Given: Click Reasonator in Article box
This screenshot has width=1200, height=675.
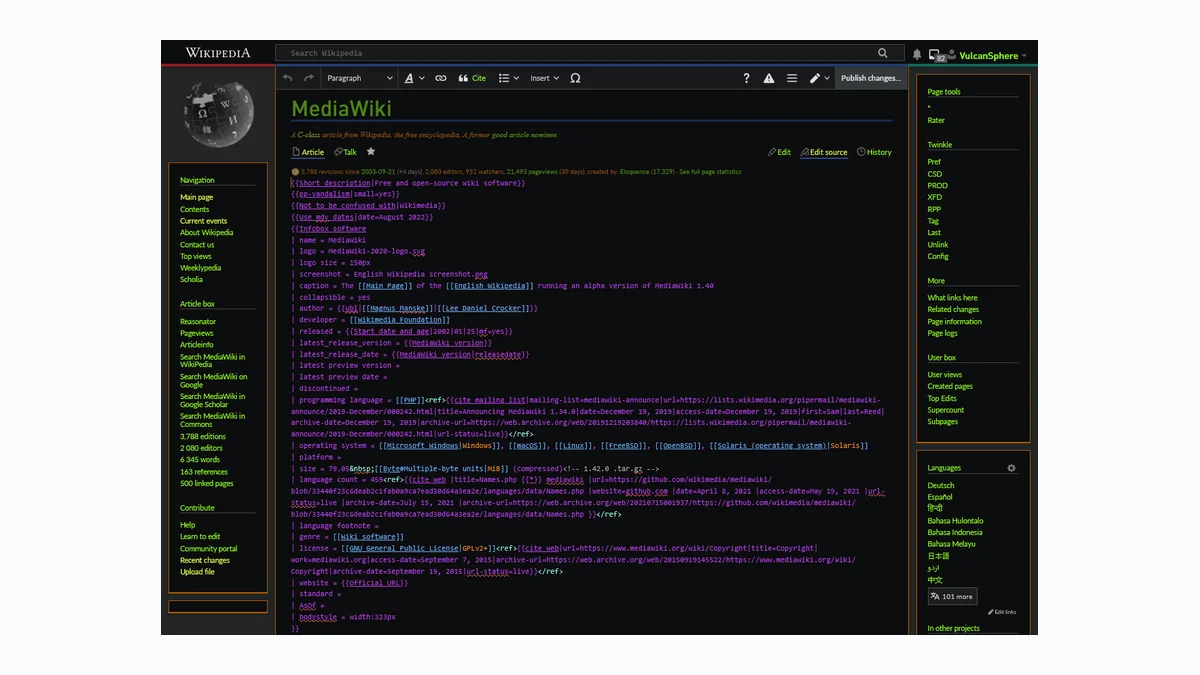Looking at the screenshot, I should click(198, 321).
